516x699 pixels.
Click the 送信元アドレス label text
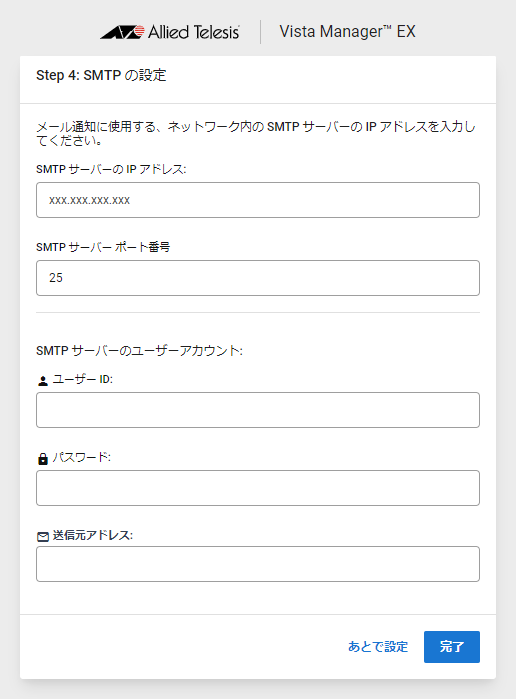point(93,535)
